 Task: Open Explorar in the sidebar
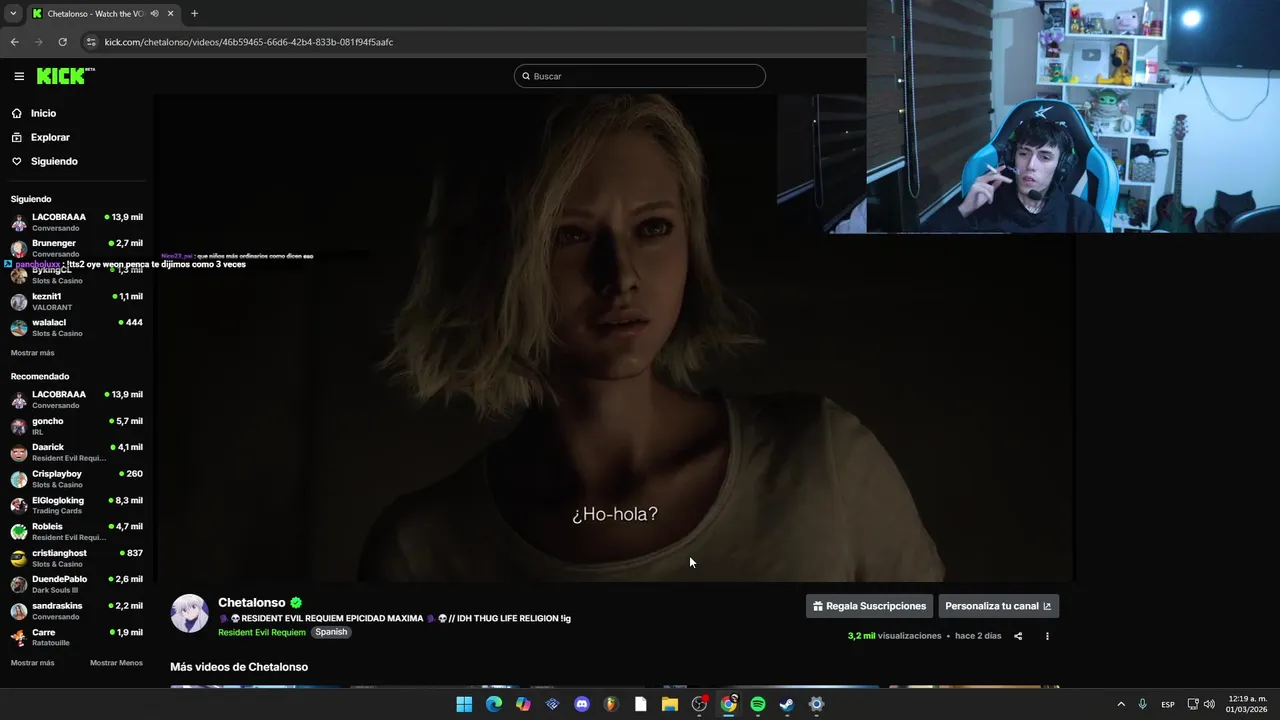click(75, 137)
